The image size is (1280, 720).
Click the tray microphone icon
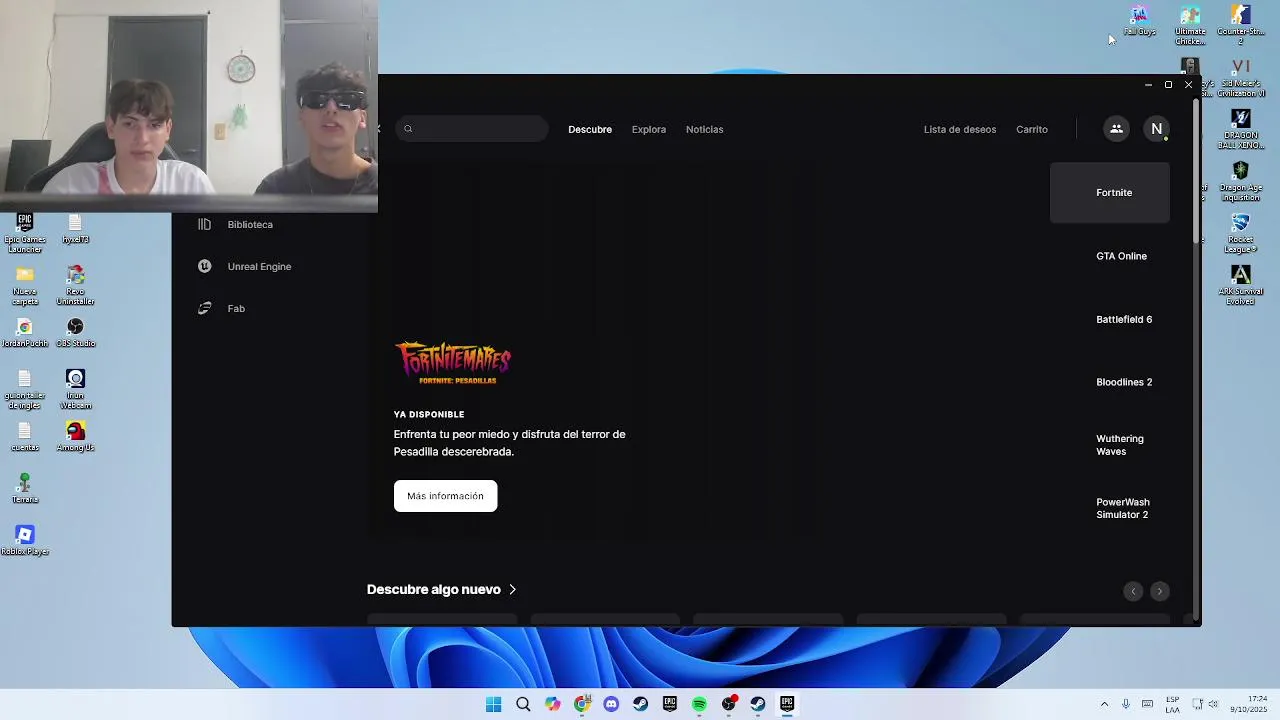(x=1126, y=704)
